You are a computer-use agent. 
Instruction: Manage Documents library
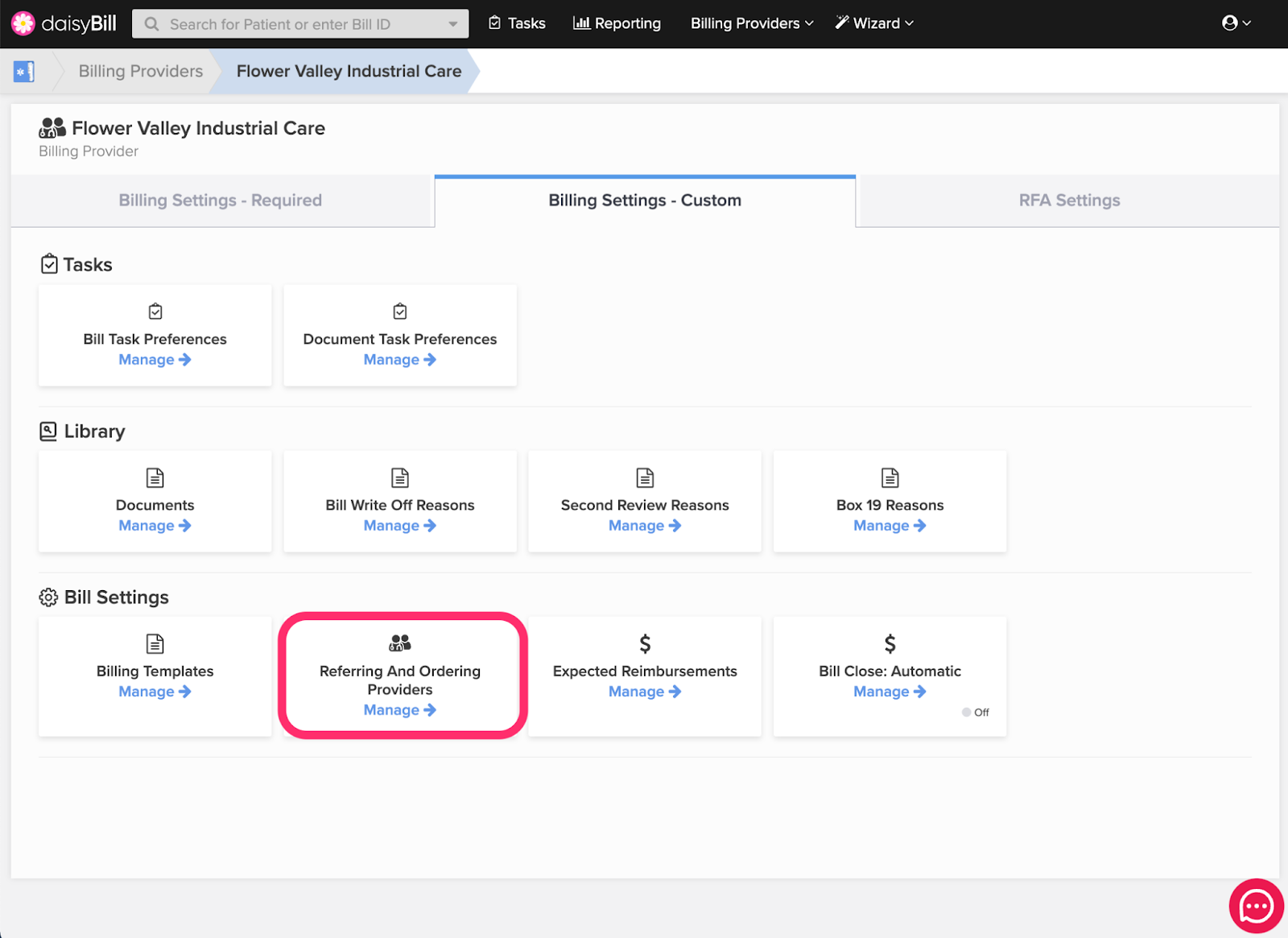tap(155, 526)
